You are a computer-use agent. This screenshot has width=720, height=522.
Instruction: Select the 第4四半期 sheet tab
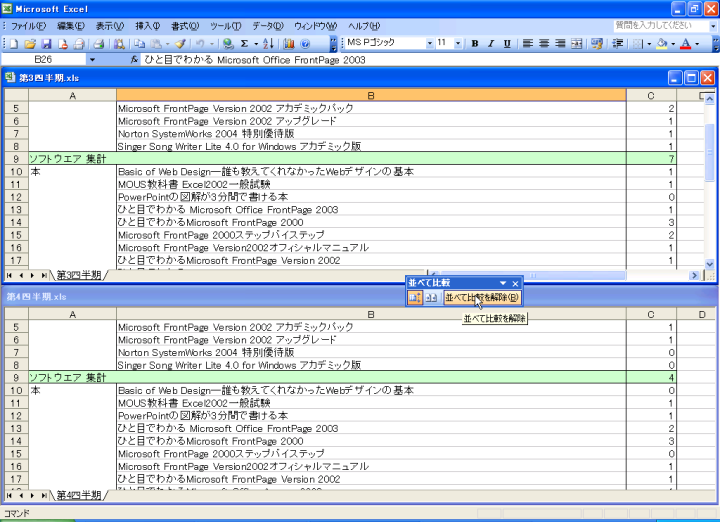pyautogui.click(x=79, y=495)
